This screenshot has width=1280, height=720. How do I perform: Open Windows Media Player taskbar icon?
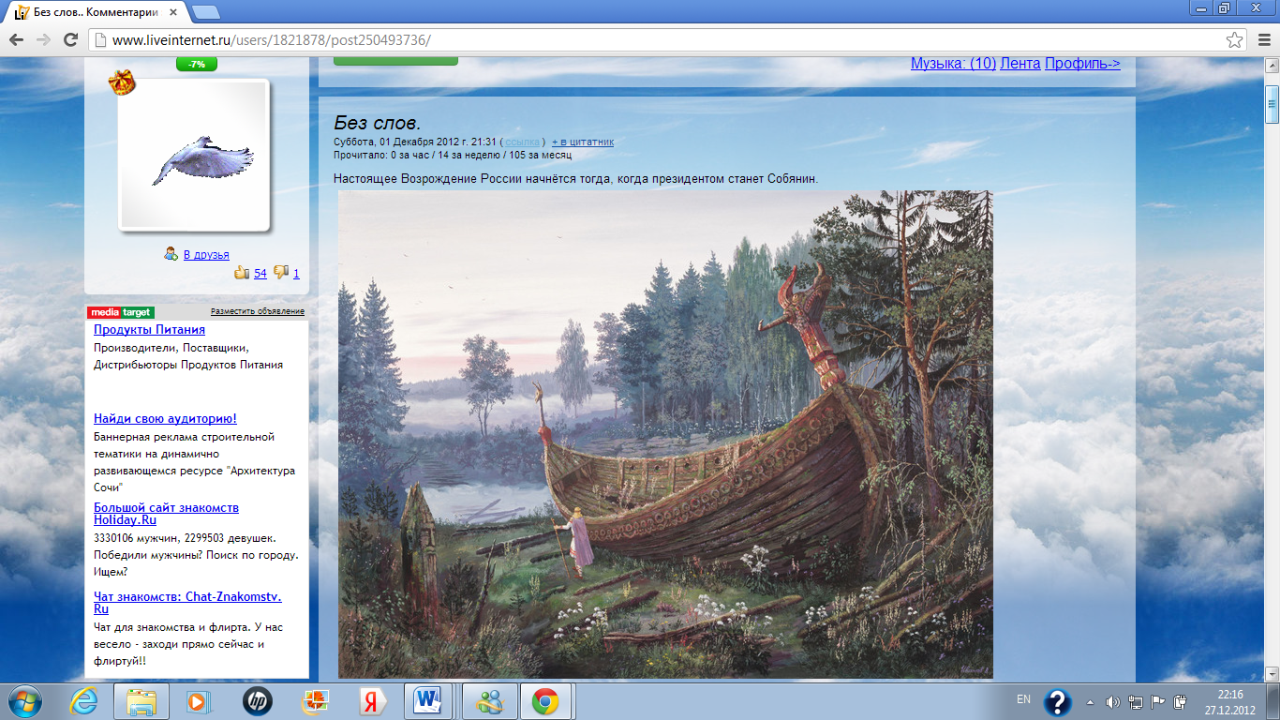pos(197,702)
